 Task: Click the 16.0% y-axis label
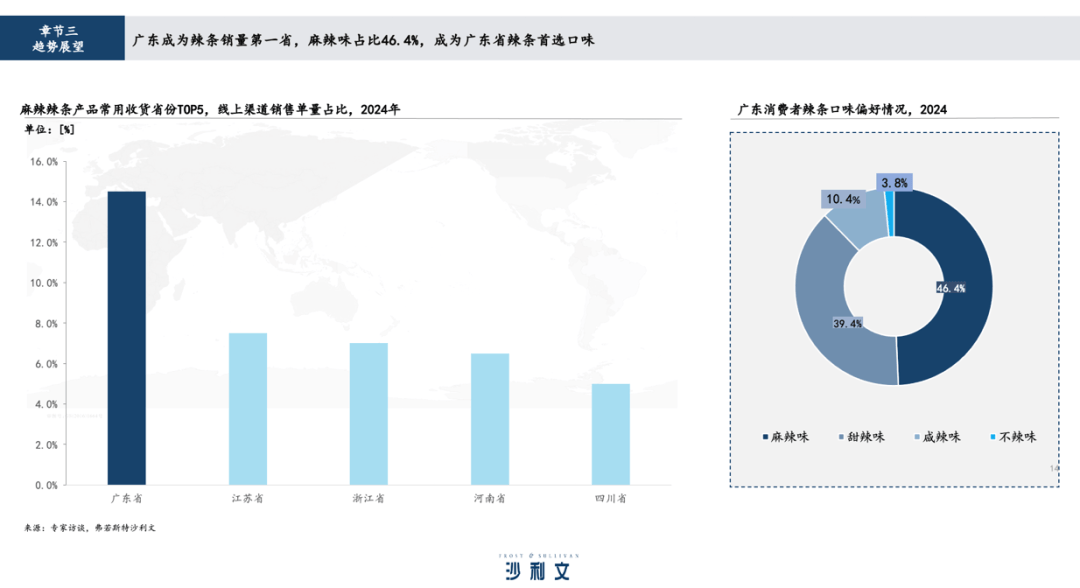tap(44, 161)
